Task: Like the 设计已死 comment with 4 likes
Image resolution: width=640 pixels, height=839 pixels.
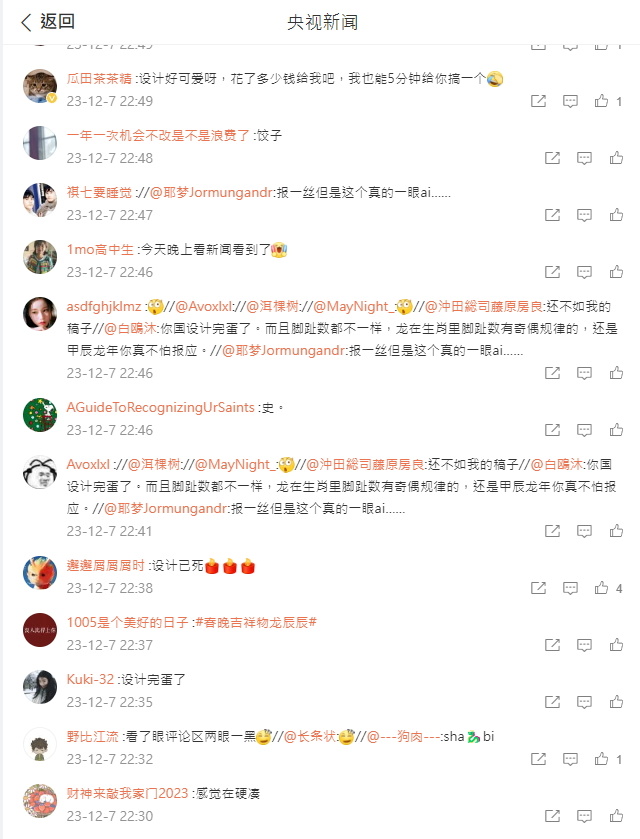Action: 601,588
